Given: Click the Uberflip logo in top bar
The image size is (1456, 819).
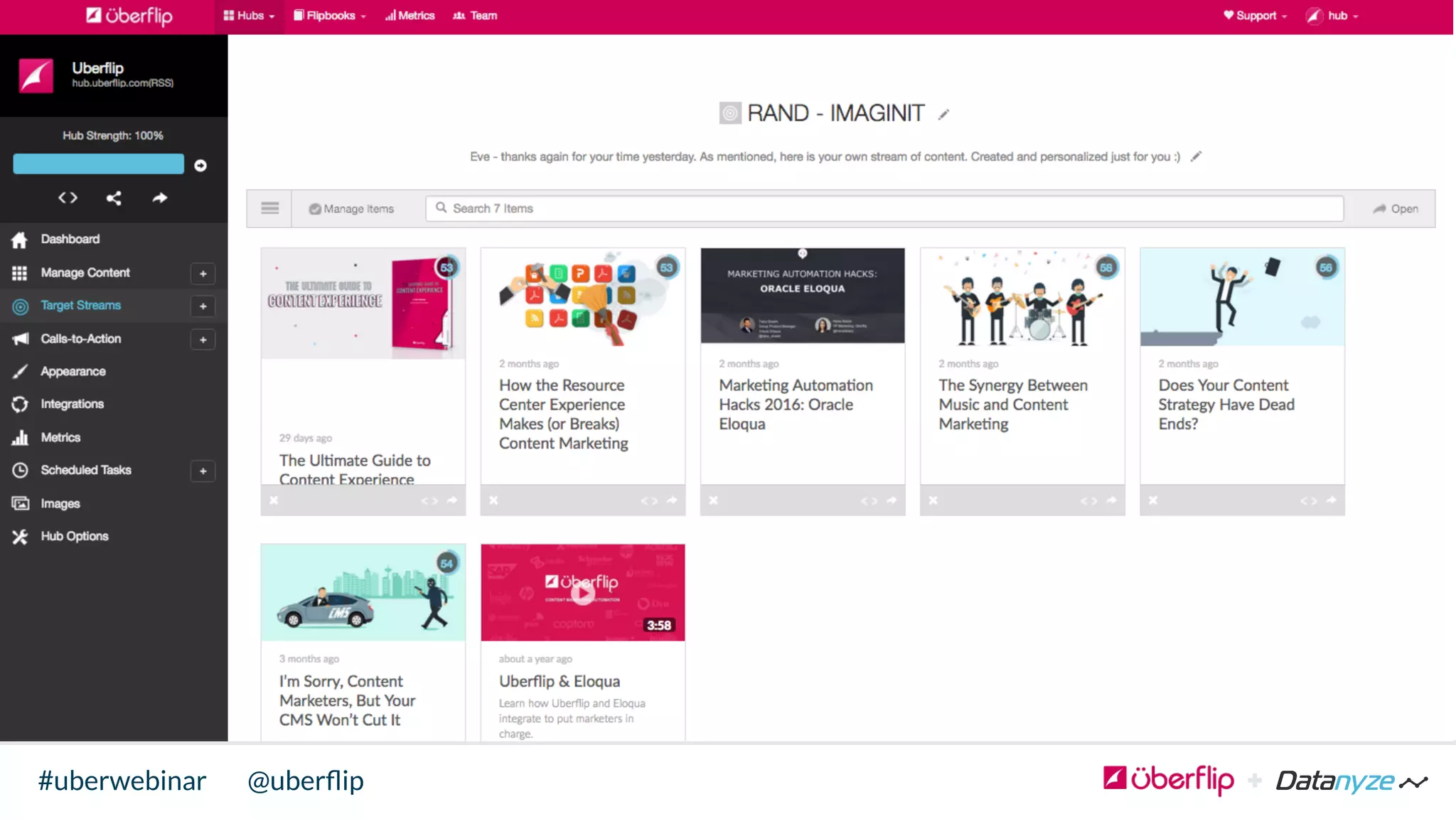Looking at the screenshot, I should (129, 16).
